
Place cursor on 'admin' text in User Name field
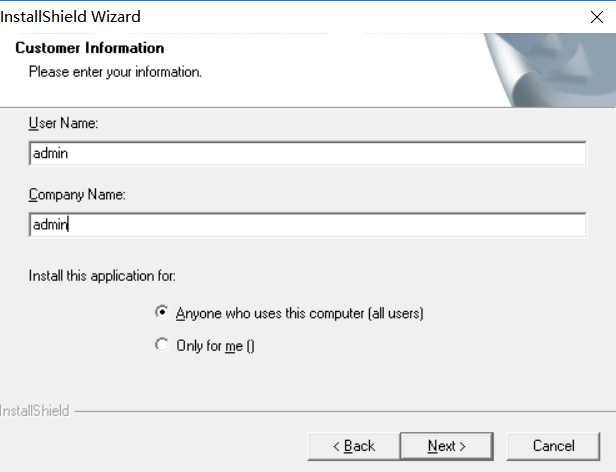tap(50, 154)
